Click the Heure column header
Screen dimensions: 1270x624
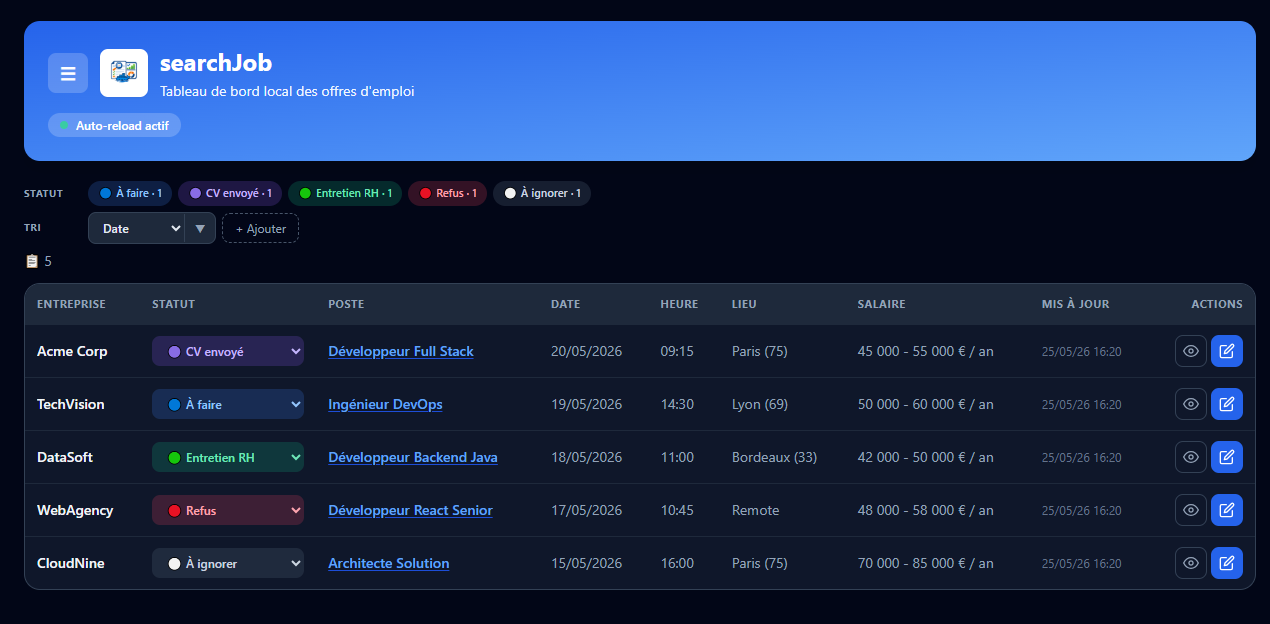tap(679, 304)
